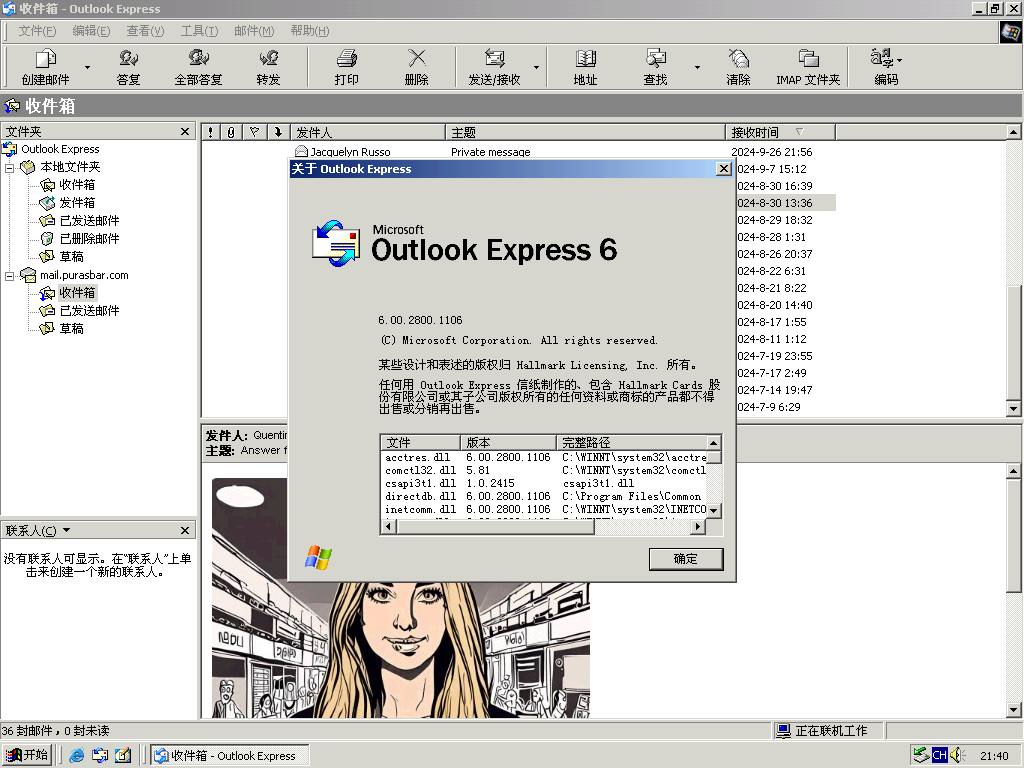Select 已发送邮件 under mail.purasbar.com
1024x768 pixels.
pyautogui.click(x=89, y=311)
